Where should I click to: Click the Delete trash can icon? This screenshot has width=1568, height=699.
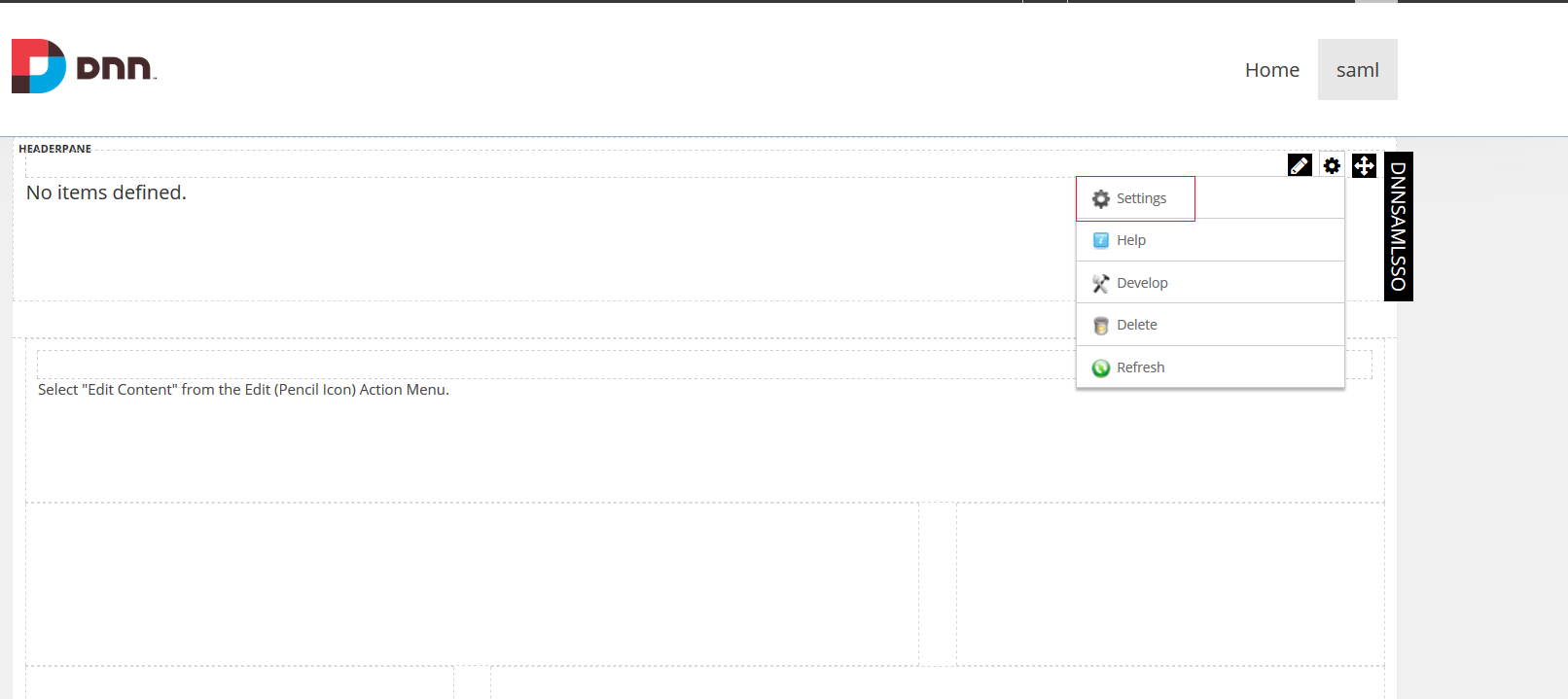pos(1101,326)
